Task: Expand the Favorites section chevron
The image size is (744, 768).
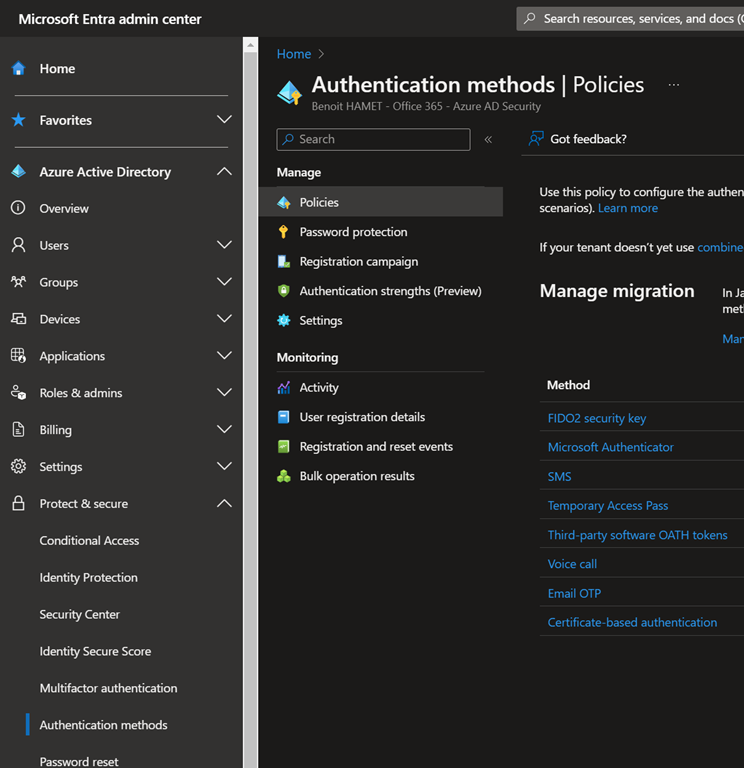Action: (x=224, y=120)
